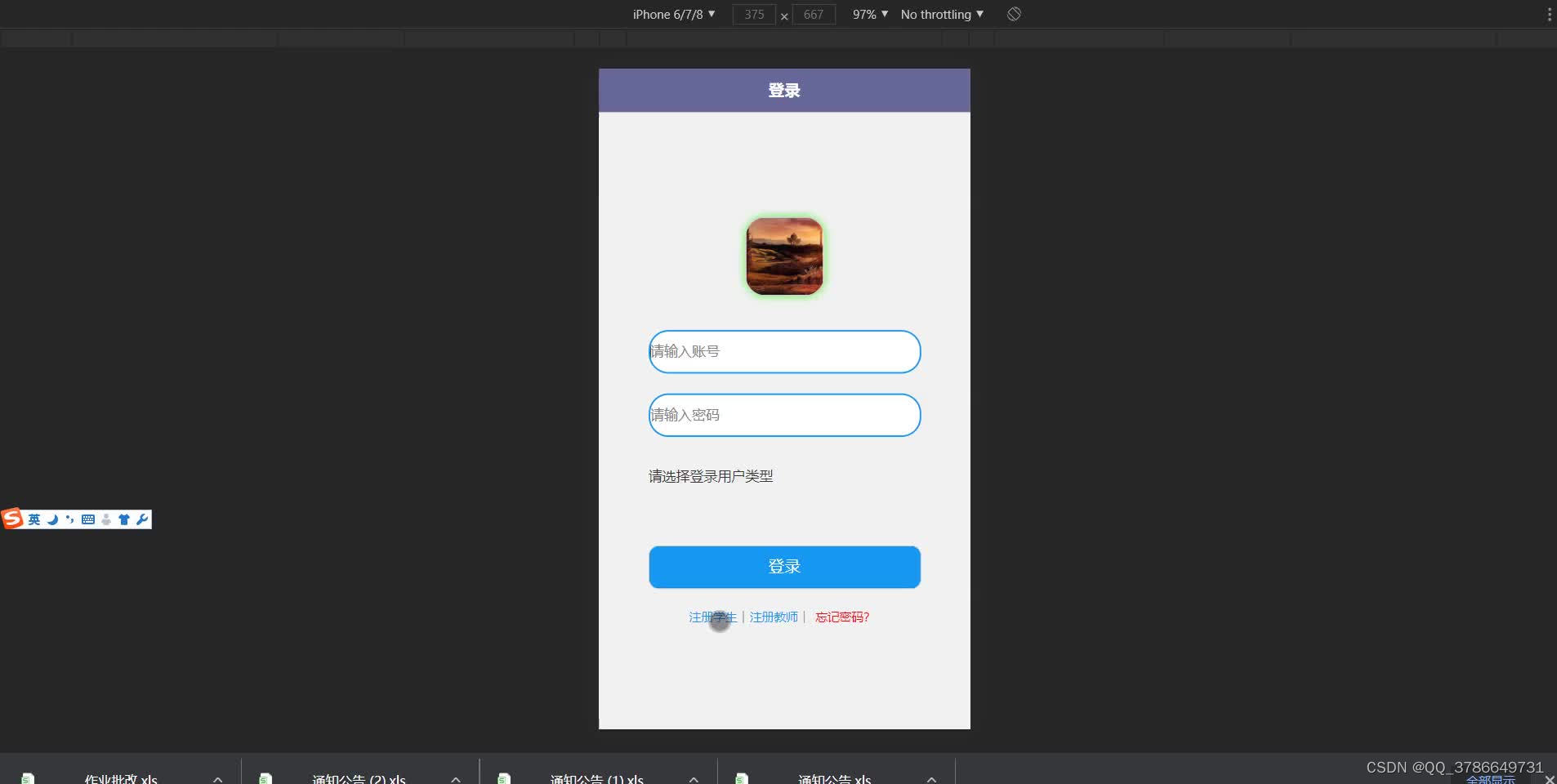The image size is (1557, 784).
Task: Click the 注册教师 link
Action: tap(774, 617)
